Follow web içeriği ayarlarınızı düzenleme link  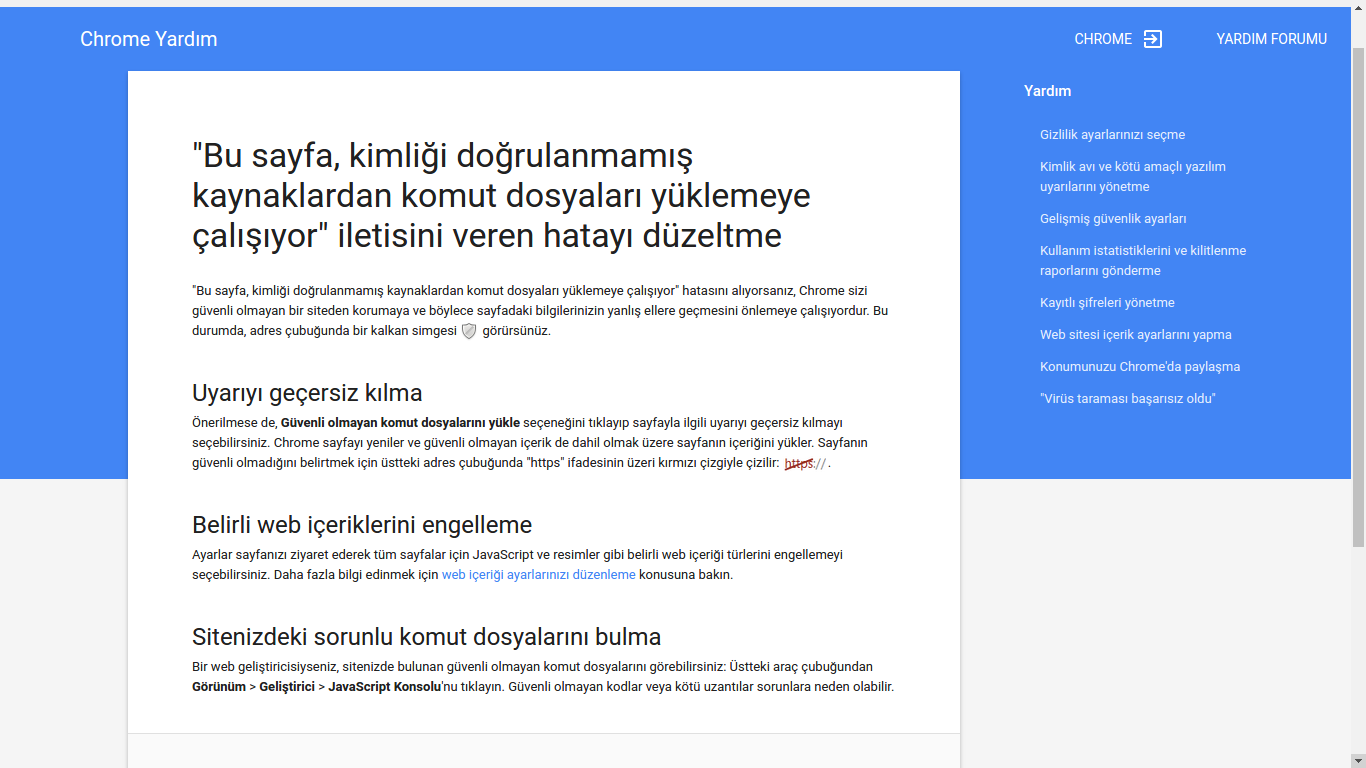[x=538, y=575]
